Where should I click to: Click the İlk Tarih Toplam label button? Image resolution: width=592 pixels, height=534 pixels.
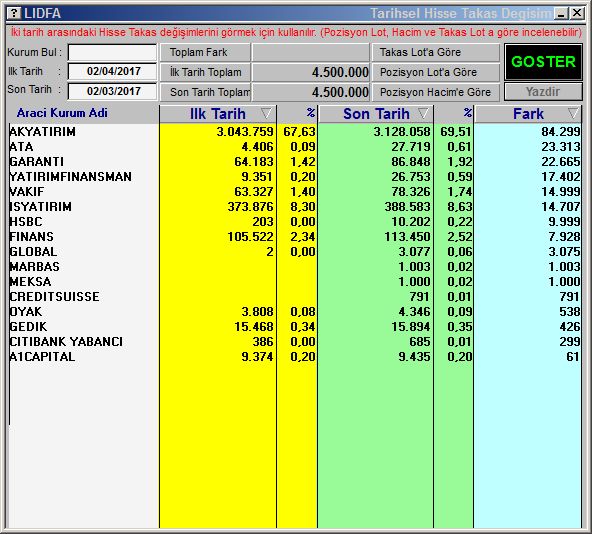pyautogui.click(x=205, y=72)
